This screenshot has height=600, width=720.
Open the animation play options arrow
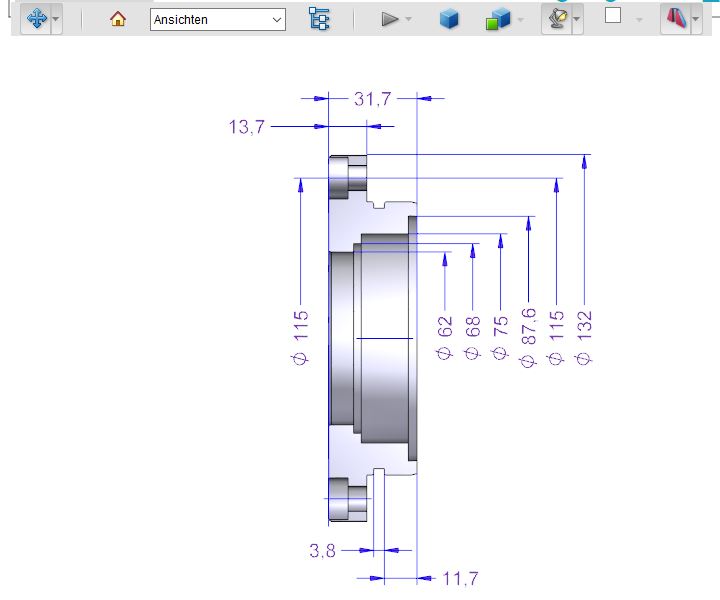[x=408, y=19]
